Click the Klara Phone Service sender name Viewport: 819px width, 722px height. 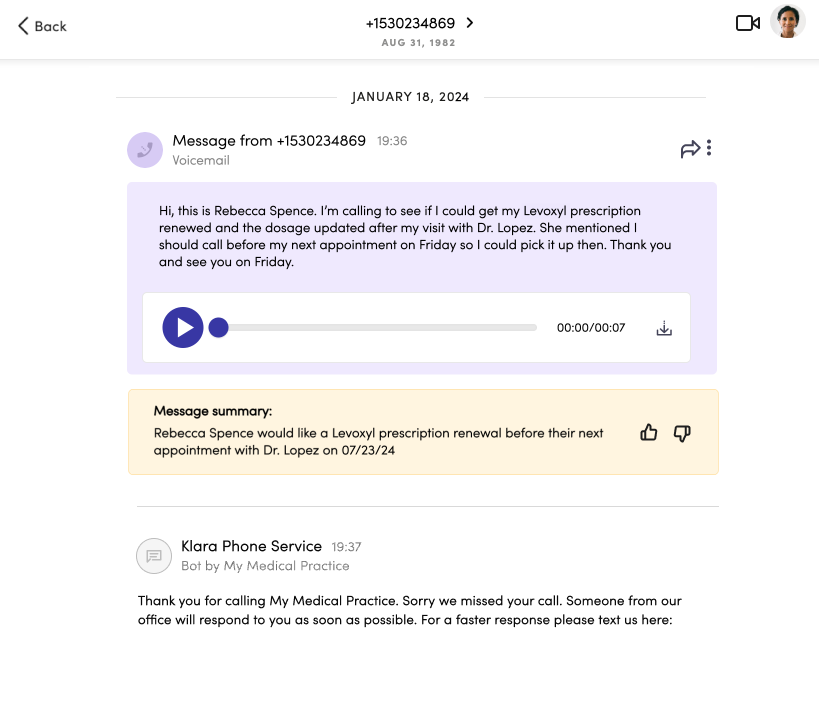(251, 546)
